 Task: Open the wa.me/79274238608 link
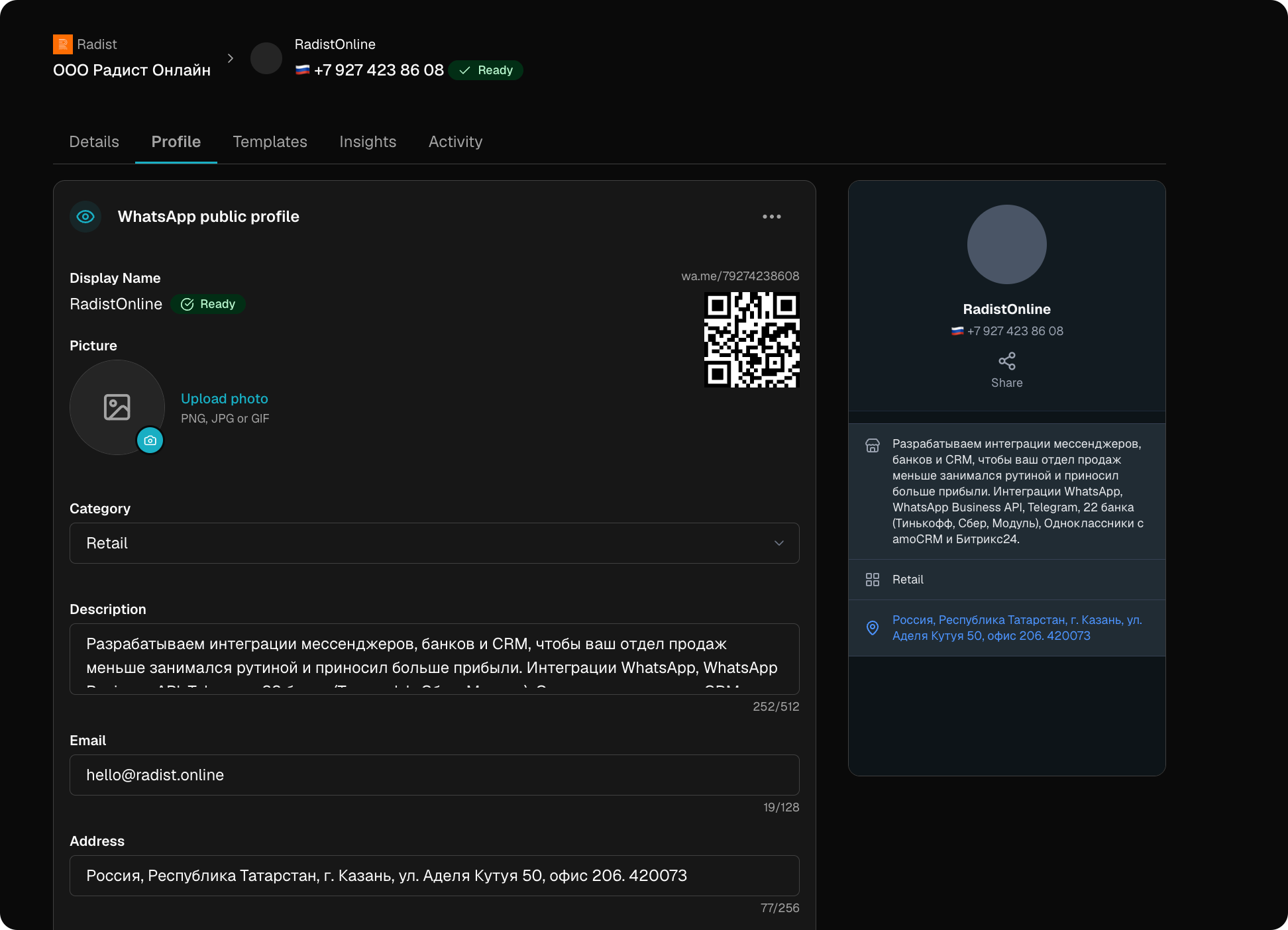740,276
